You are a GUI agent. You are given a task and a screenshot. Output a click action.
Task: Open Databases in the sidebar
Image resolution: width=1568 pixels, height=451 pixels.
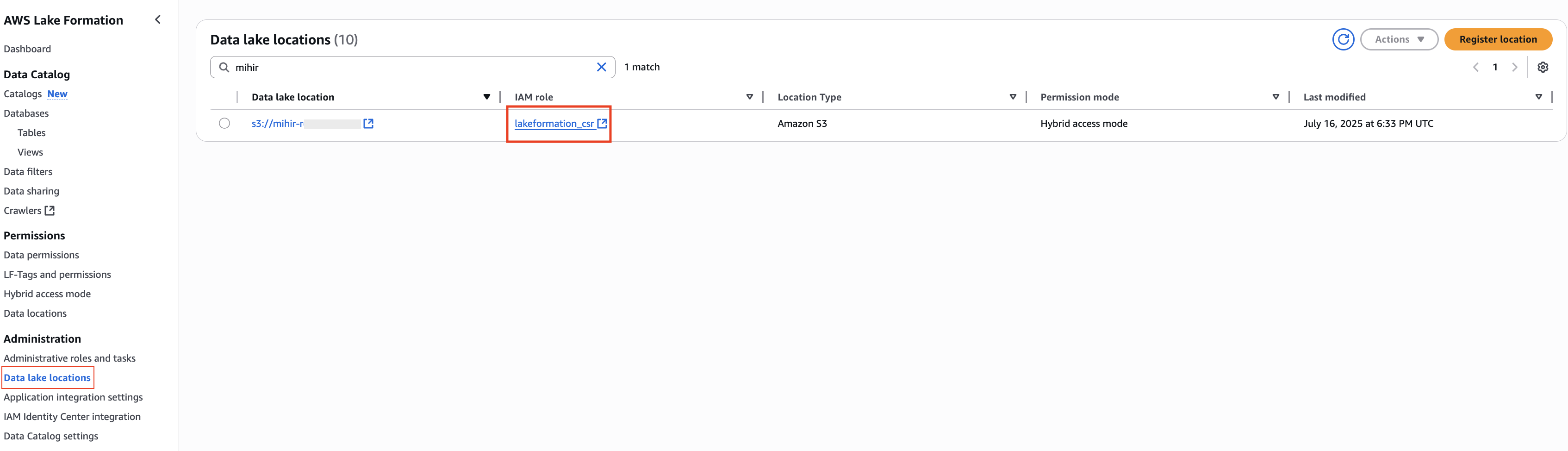[x=26, y=113]
